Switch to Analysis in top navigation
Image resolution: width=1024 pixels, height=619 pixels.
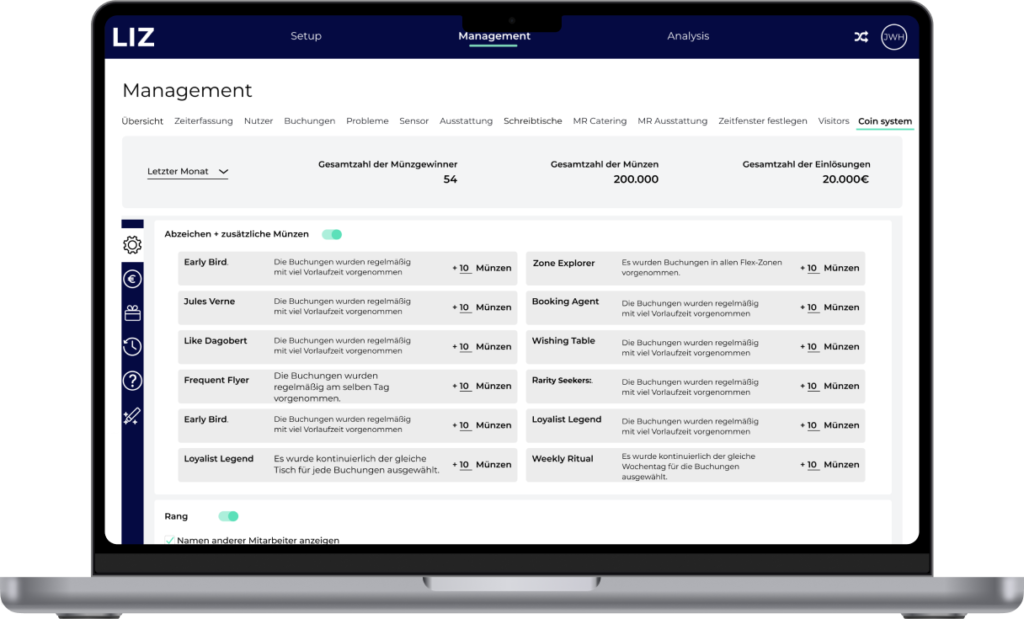pyautogui.click(x=688, y=36)
